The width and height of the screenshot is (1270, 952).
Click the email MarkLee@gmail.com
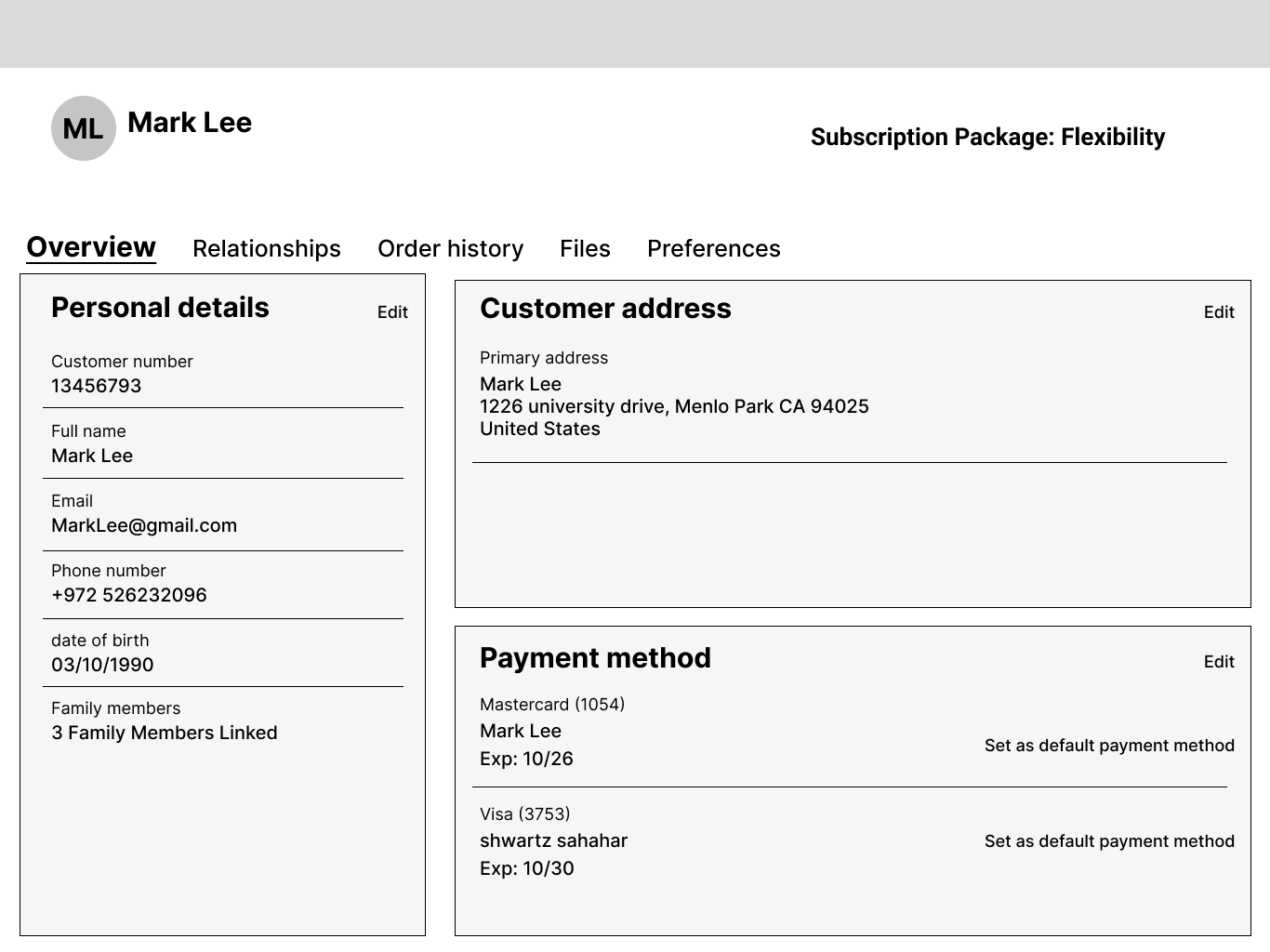tap(144, 525)
